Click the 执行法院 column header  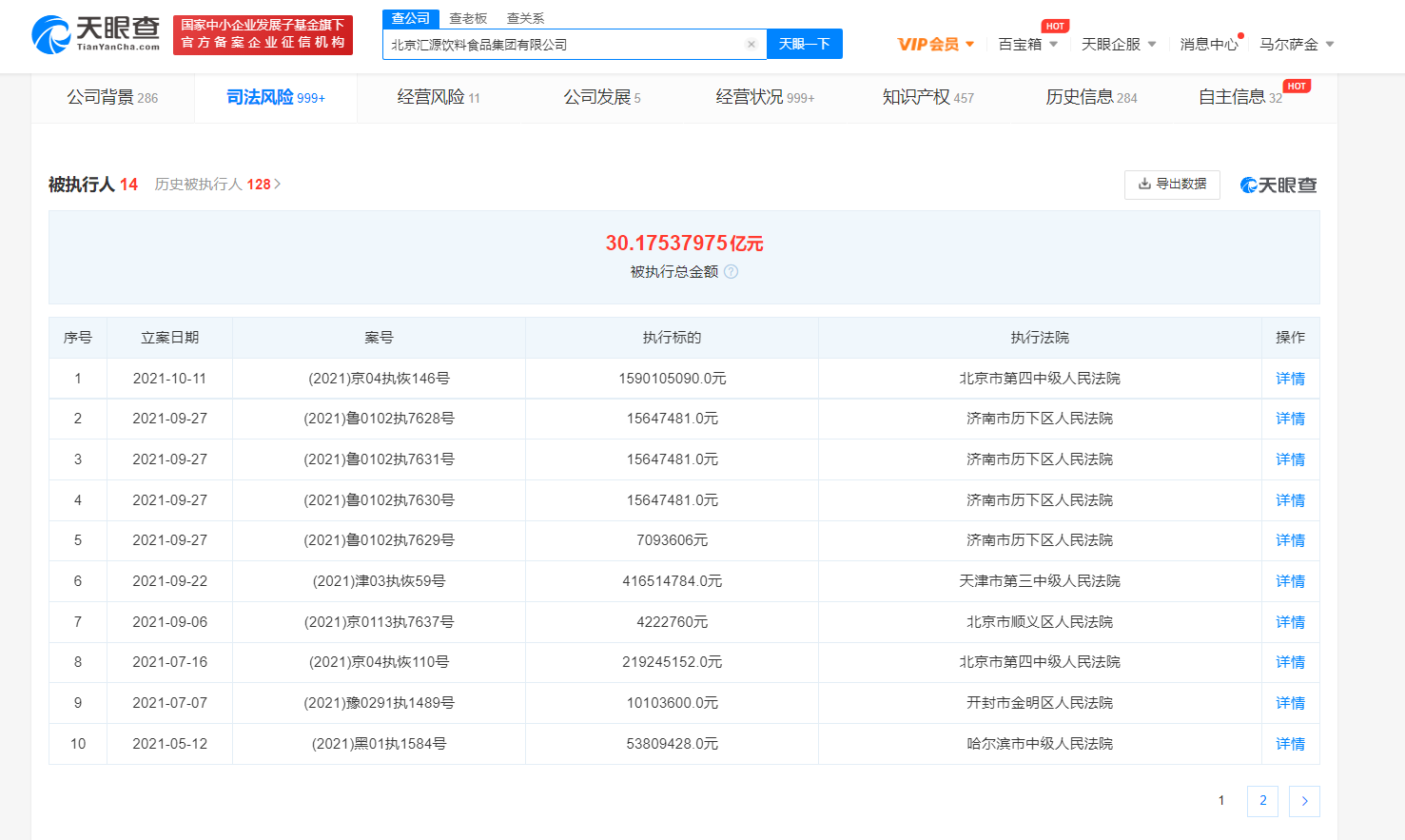point(1040,338)
